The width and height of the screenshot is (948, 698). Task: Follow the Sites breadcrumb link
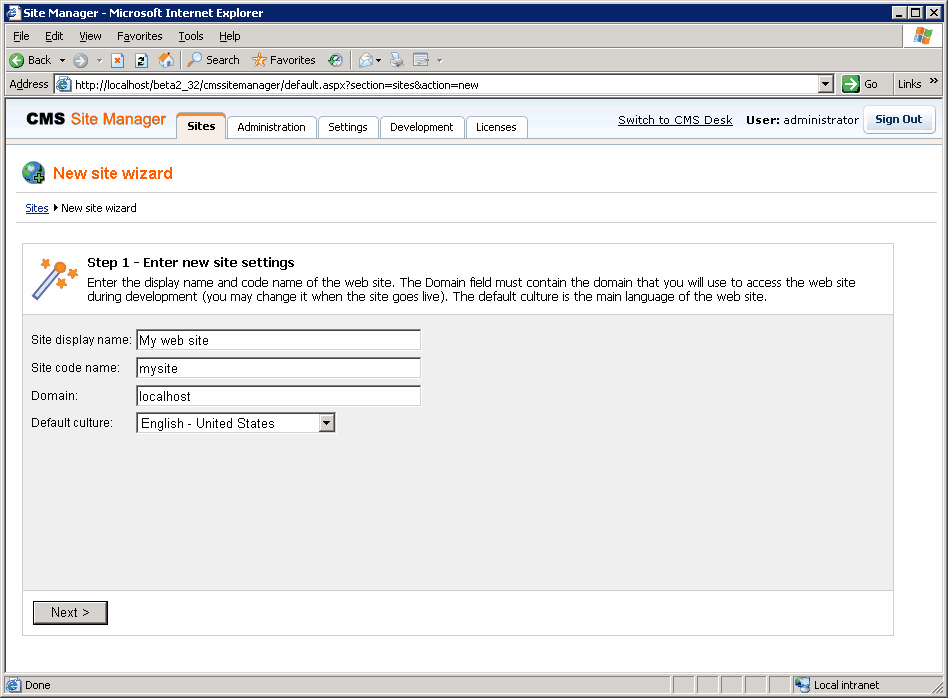point(37,208)
